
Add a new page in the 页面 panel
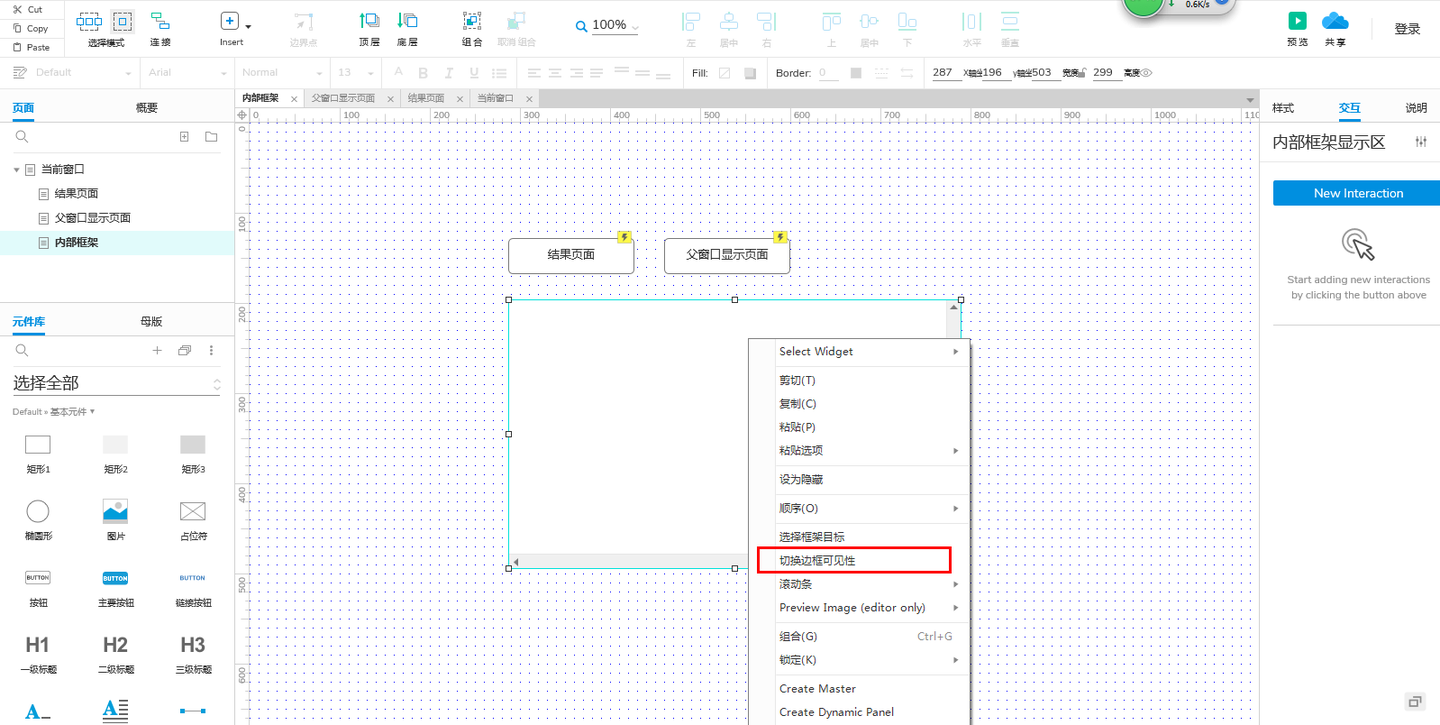(x=184, y=137)
